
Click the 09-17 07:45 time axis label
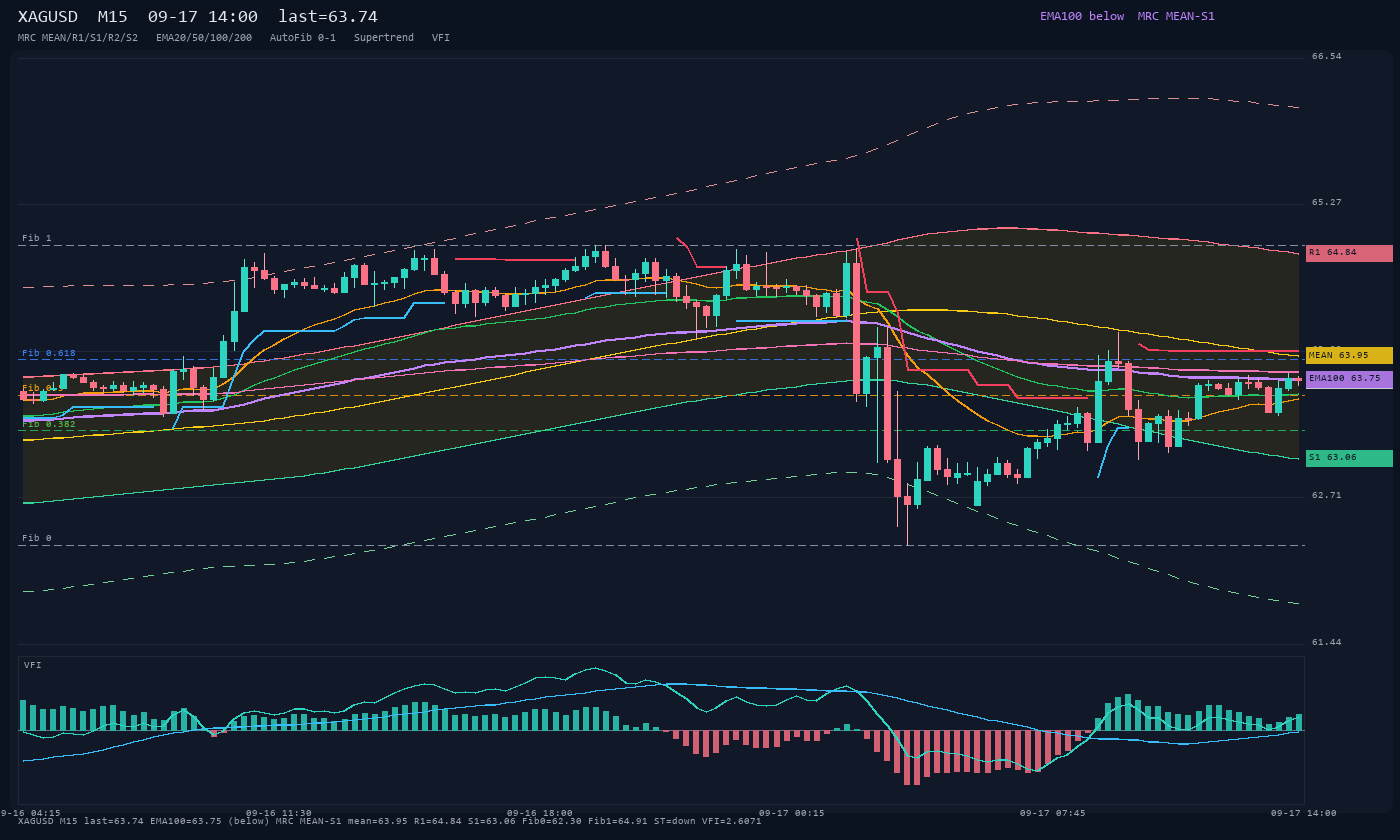pyautogui.click(x=1053, y=813)
